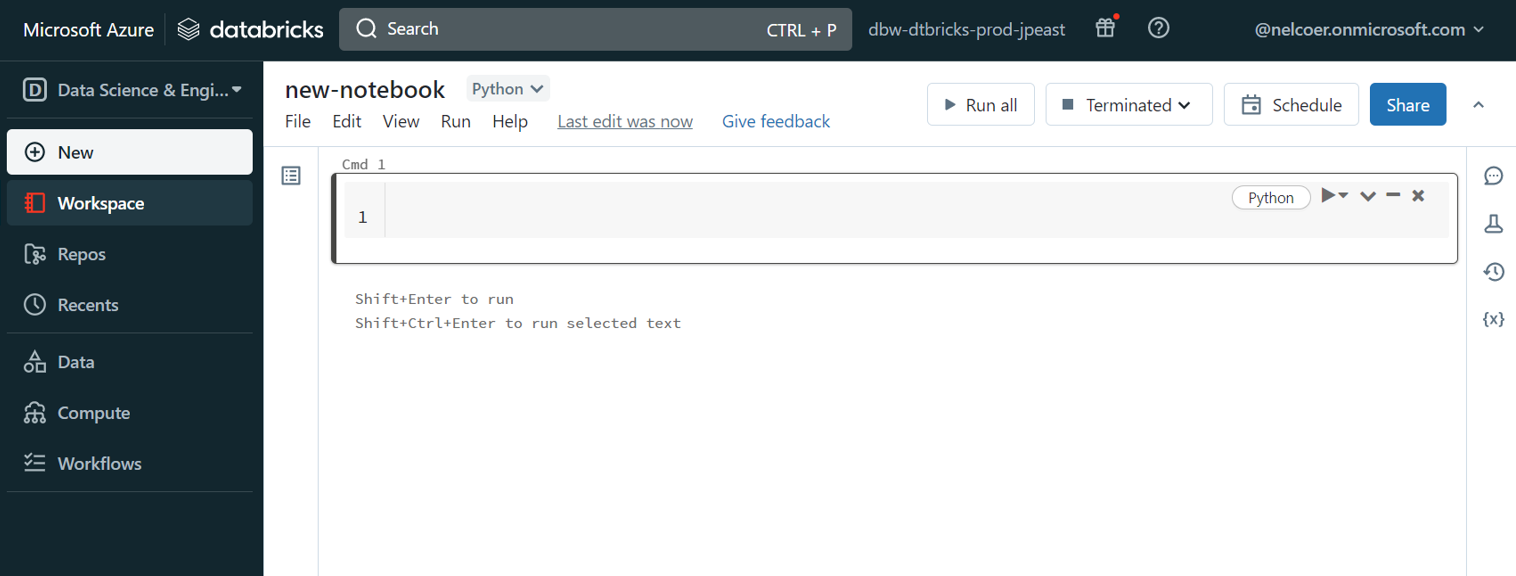Image resolution: width=1516 pixels, height=576 pixels.
Task: Open the Run menu
Action: pyautogui.click(x=455, y=121)
